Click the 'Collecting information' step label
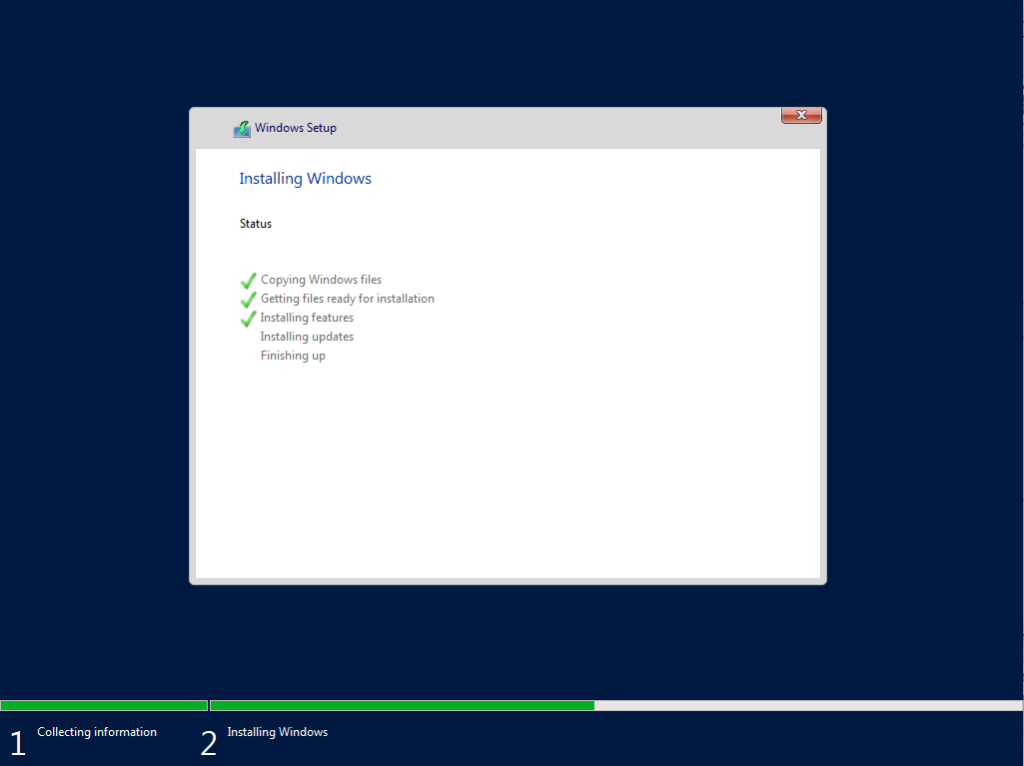This screenshot has height=766, width=1024. tap(97, 732)
